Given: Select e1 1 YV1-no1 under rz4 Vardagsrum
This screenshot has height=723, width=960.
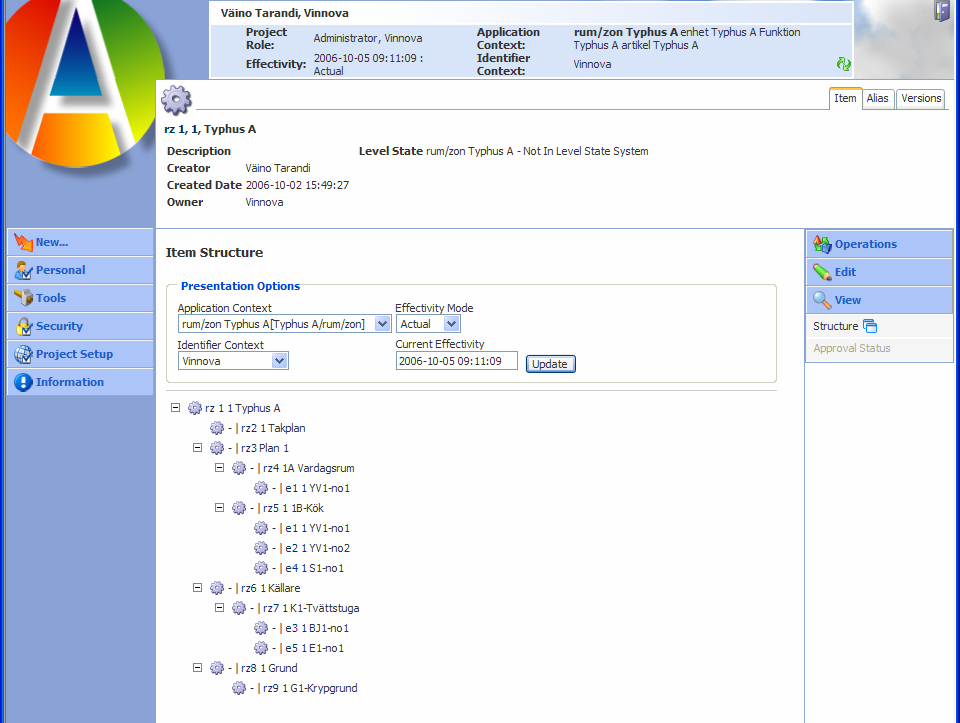Looking at the screenshot, I should (318, 489).
